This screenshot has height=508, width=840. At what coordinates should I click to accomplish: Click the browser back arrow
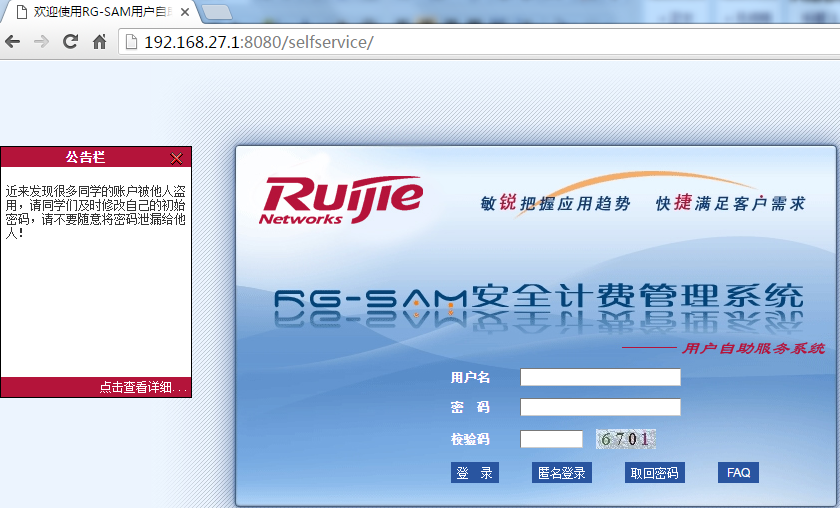pyautogui.click(x=13, y=42)
